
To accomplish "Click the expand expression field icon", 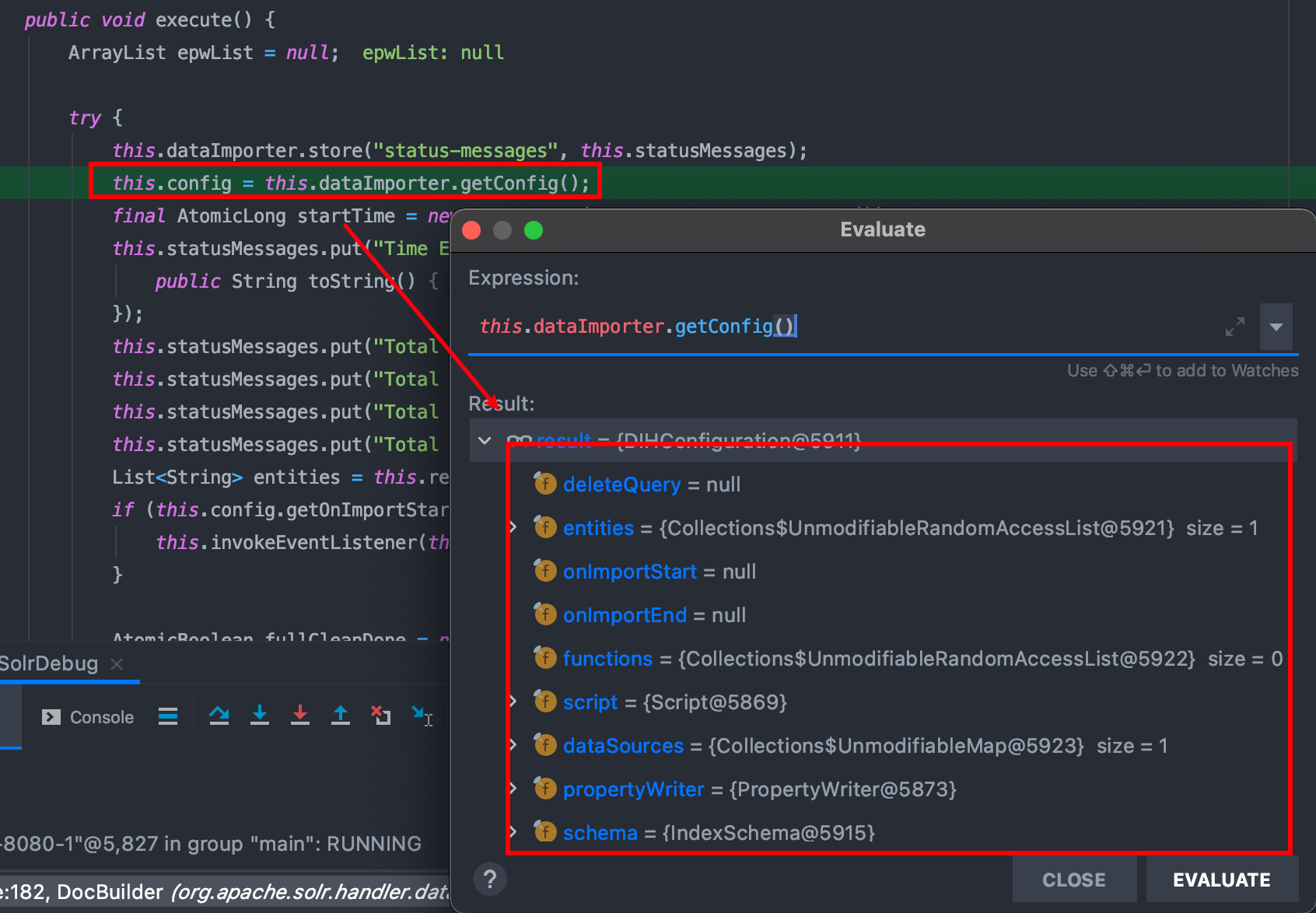I will point(1234,327).
